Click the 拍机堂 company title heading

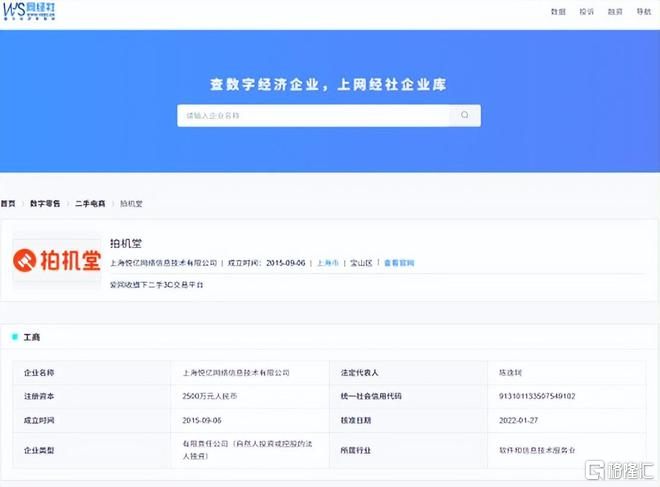coord(126,243)
